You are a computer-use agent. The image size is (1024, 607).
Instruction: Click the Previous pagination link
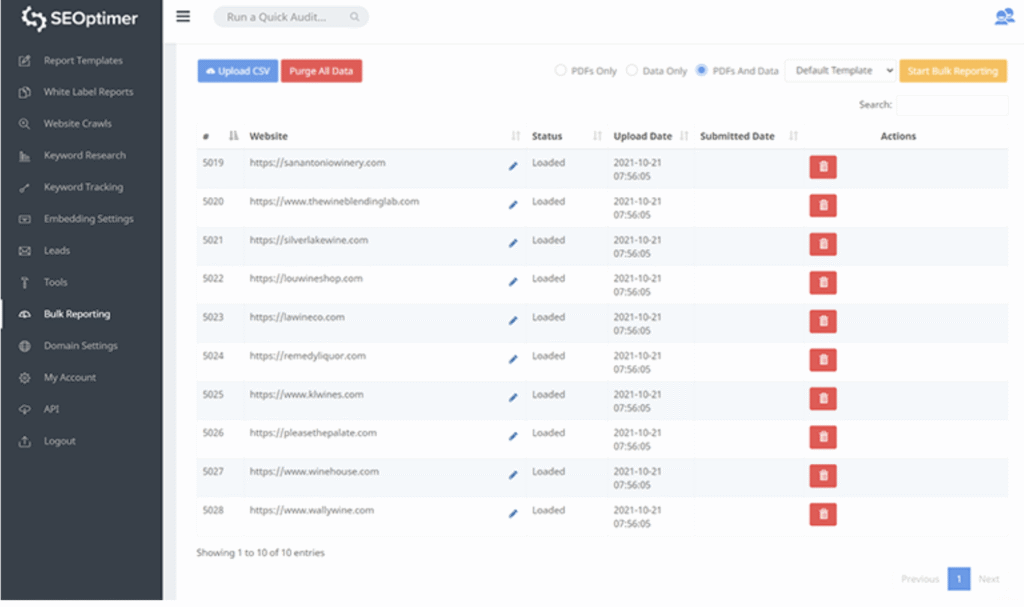tap(920, 579)
